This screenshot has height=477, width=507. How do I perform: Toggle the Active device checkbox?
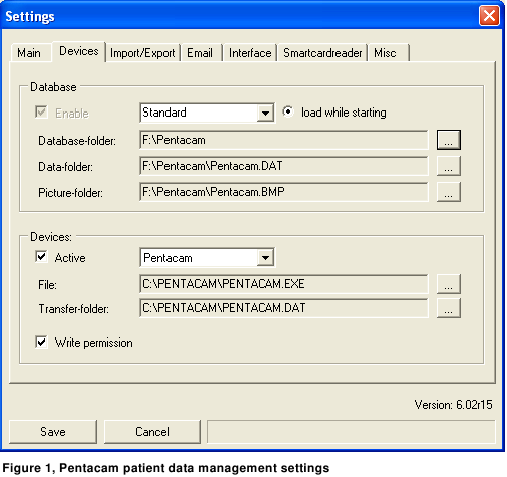click(x=41, y=257)
